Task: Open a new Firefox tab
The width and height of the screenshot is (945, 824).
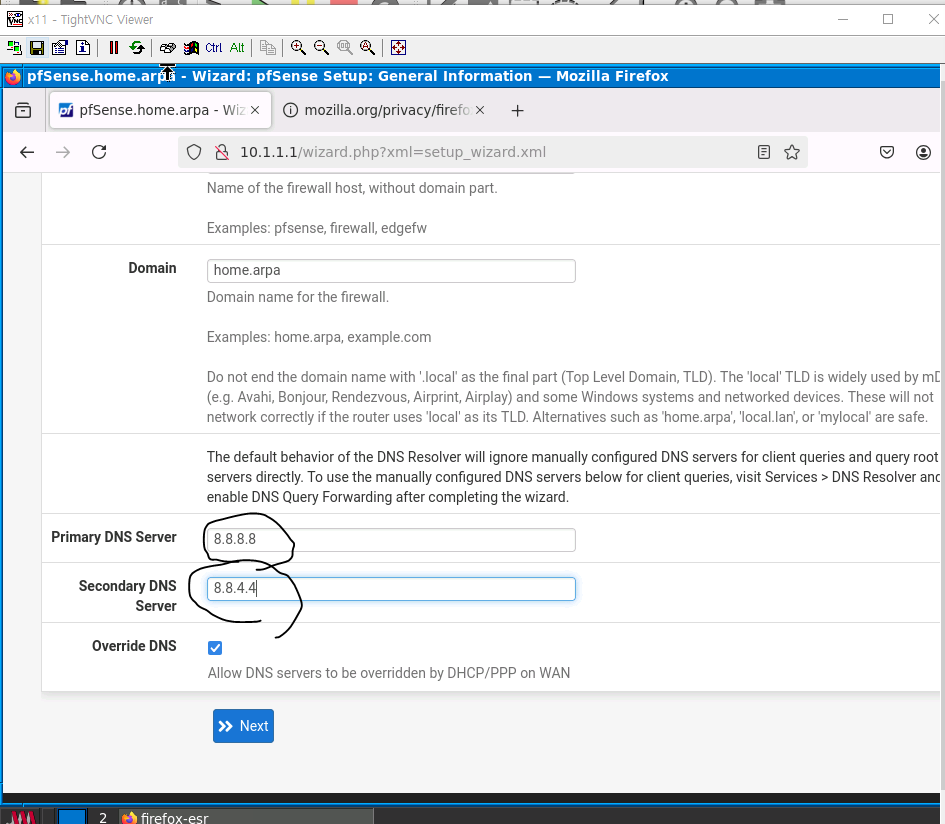Action: point(517,111)
